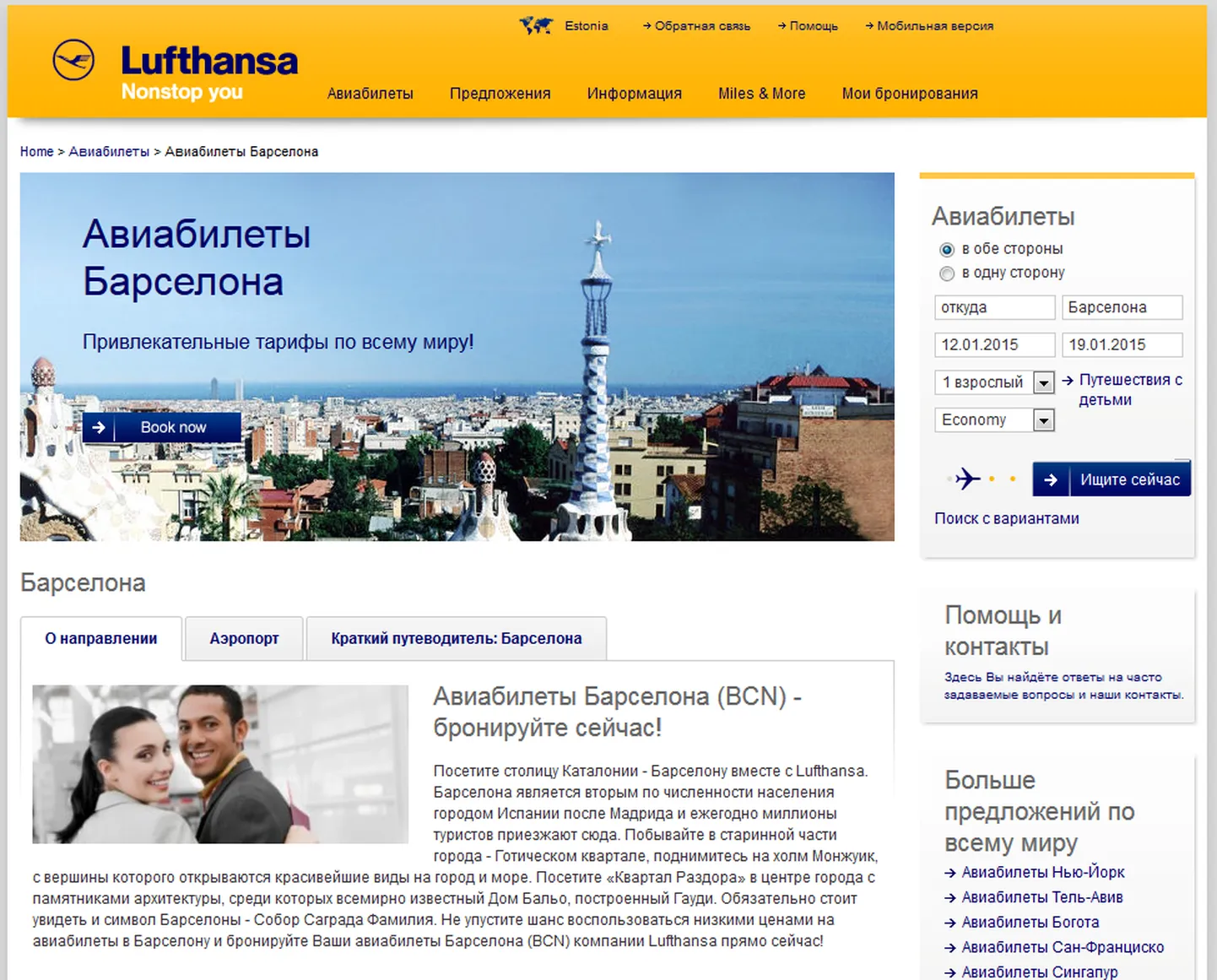Click the Lufthansa crane logo icon
This screenshot has height=980, width=1217.
(73, 60)
